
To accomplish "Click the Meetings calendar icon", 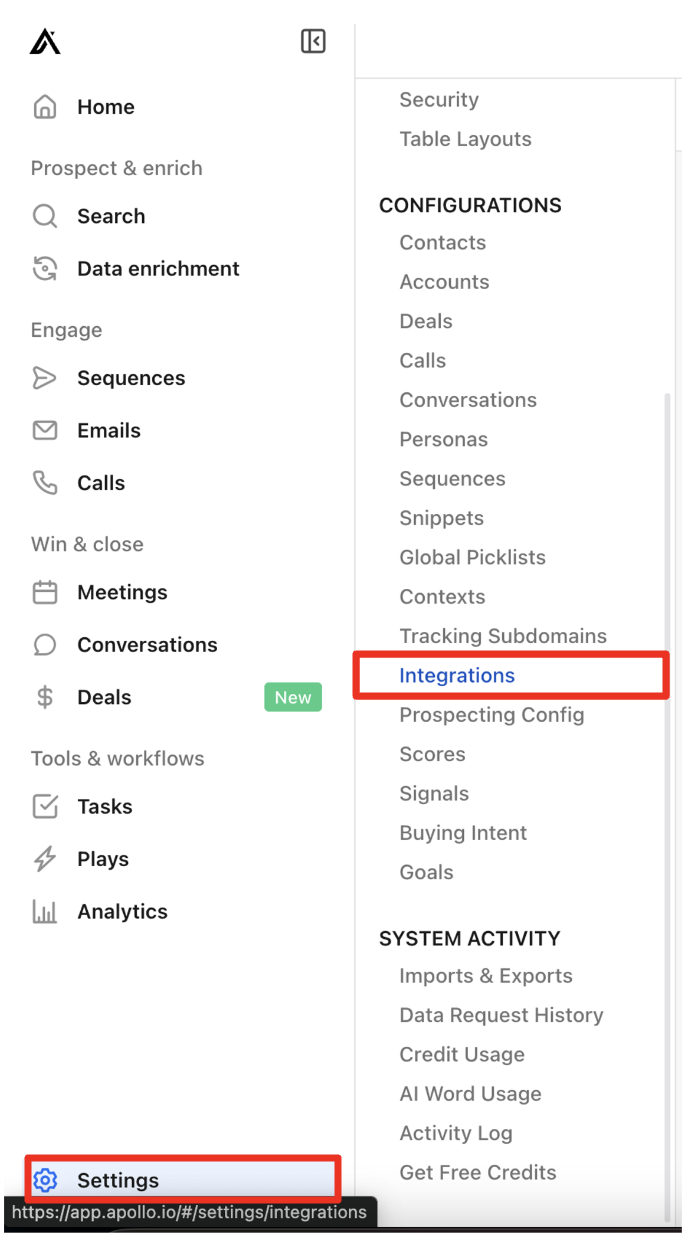I will 45,592.
